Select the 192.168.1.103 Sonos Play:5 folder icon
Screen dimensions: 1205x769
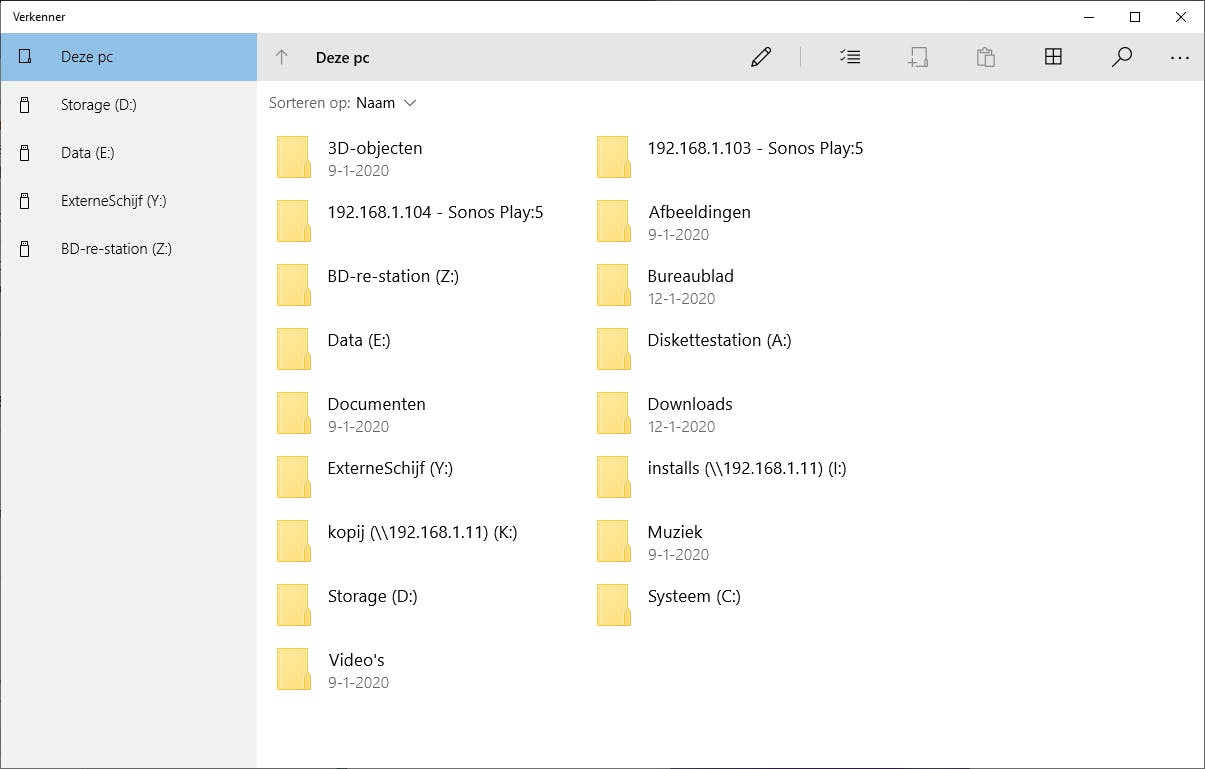[x=613, y=158]
